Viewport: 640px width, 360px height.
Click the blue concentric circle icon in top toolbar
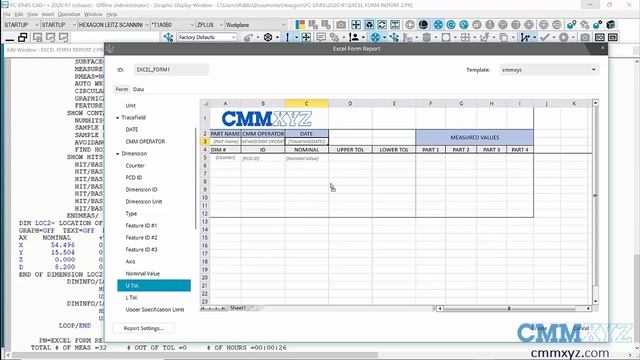tap(451, 24)
